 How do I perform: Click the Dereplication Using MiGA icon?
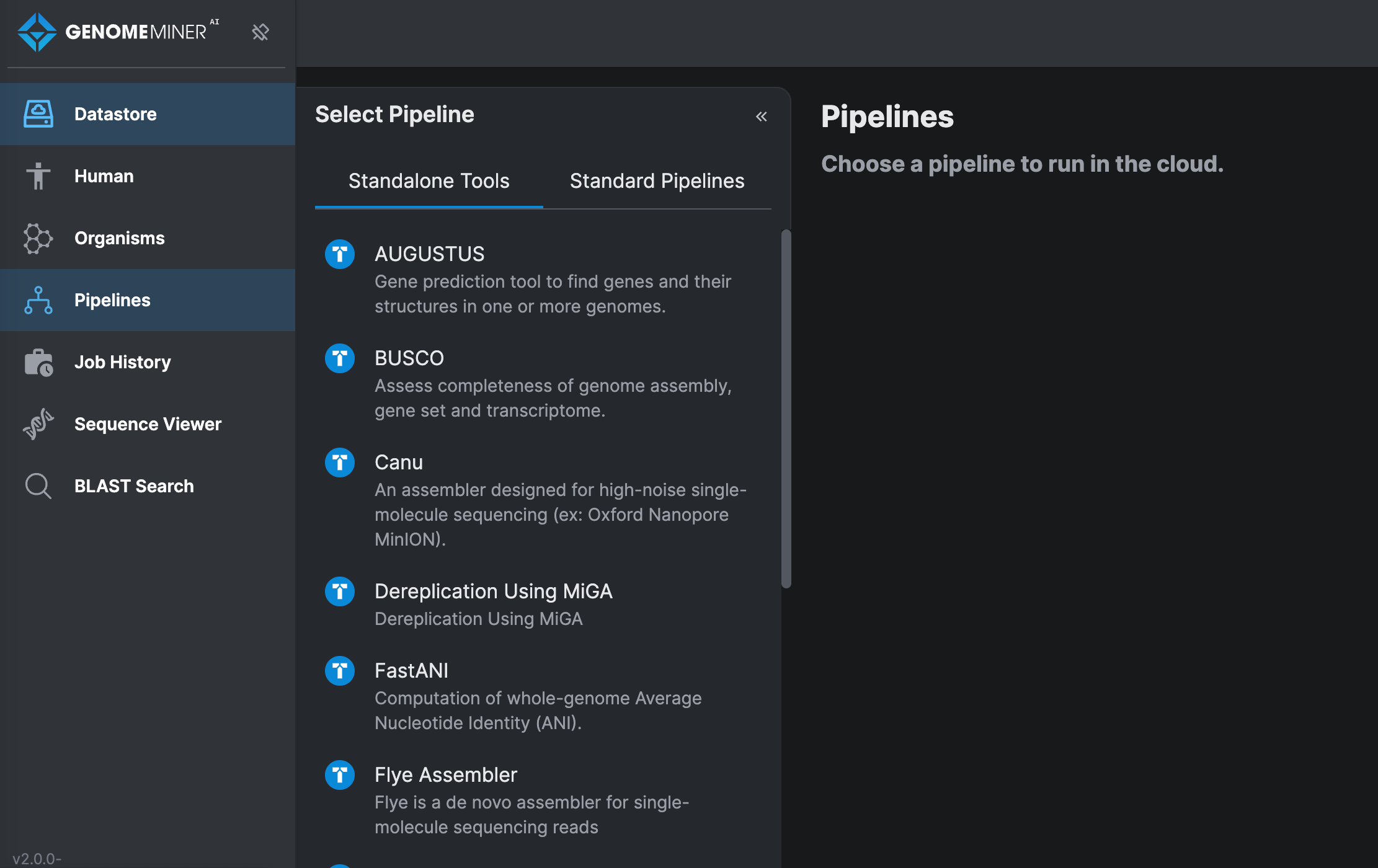(340, 591)
